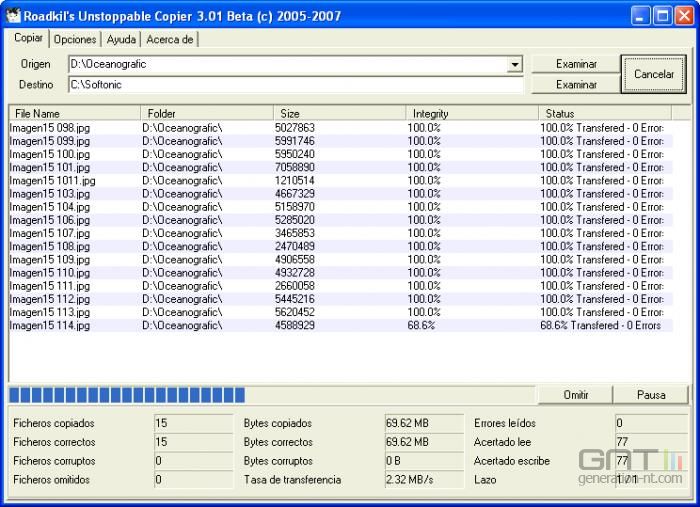Select row Imagen15 113.jpg
The height and width of the screenshot is (507, 700).
341,312
